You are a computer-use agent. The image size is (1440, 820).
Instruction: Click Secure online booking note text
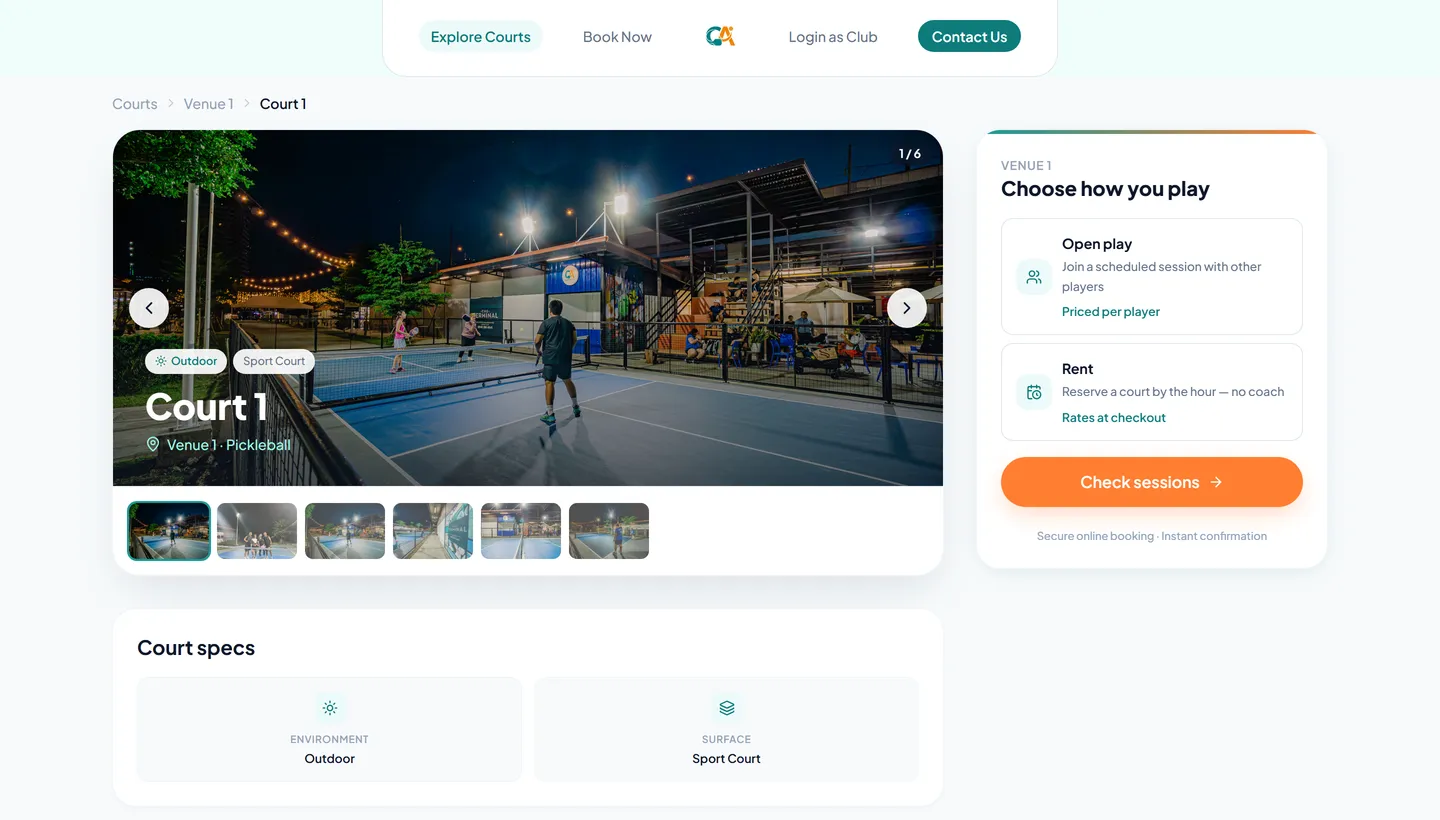[x=1152, y=536]
